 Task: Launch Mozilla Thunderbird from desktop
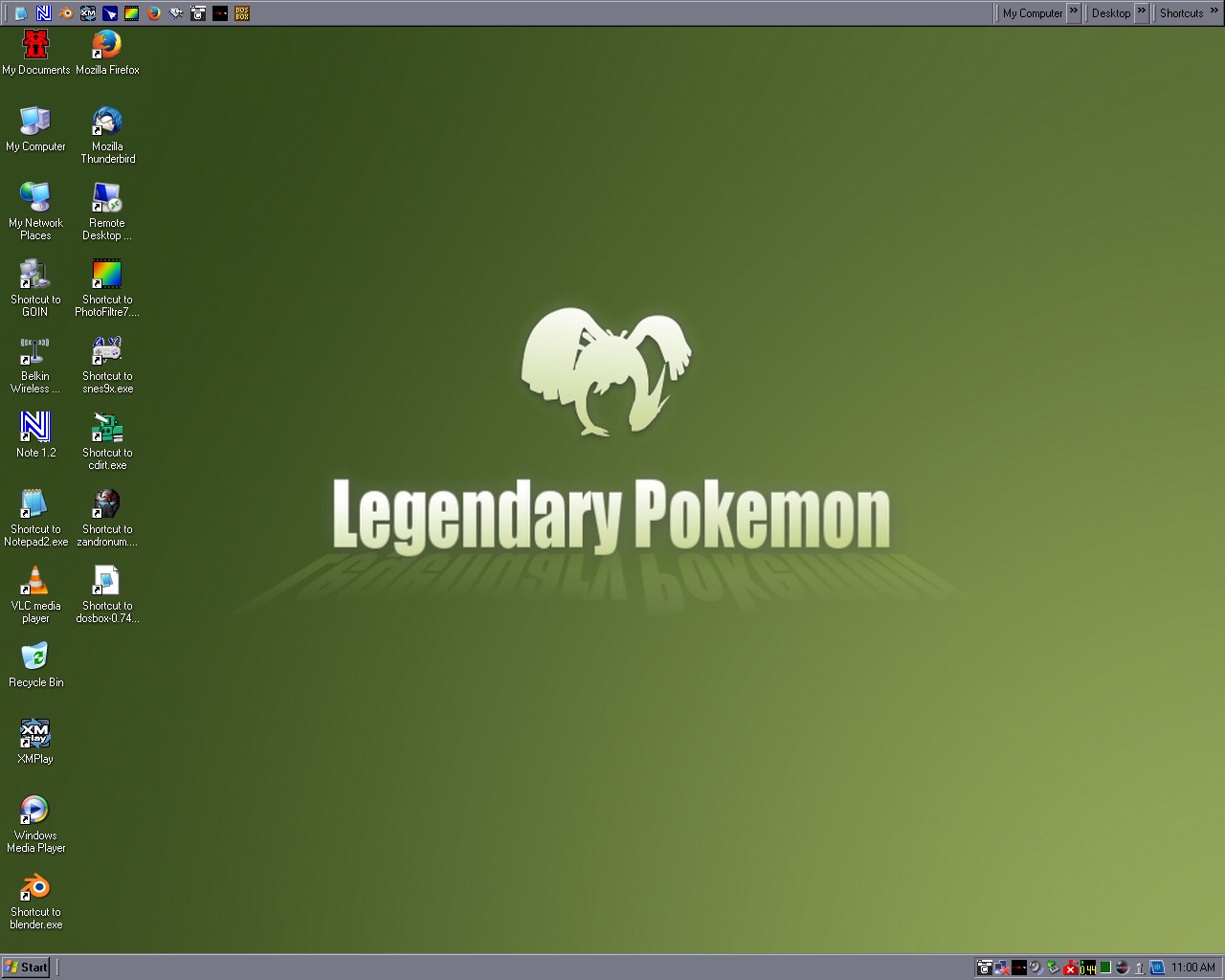106,122
